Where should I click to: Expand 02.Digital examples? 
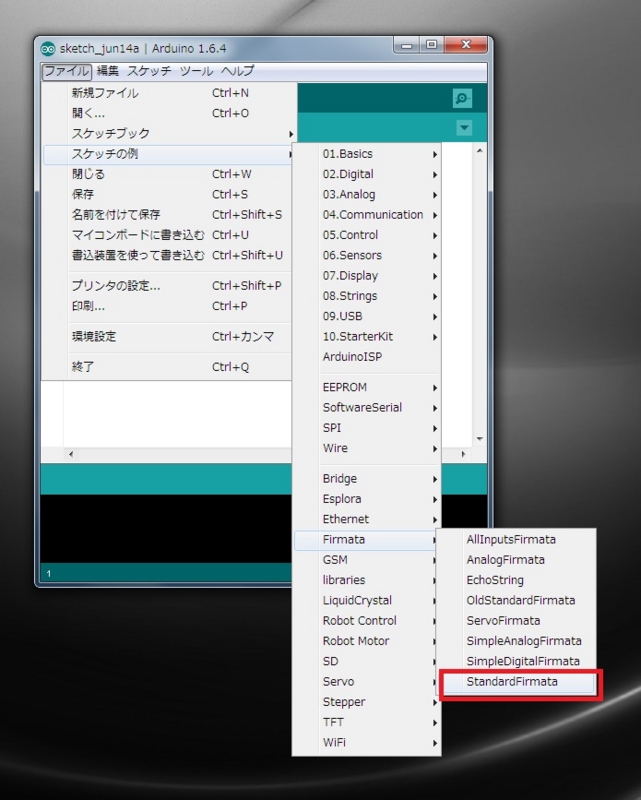366,174
